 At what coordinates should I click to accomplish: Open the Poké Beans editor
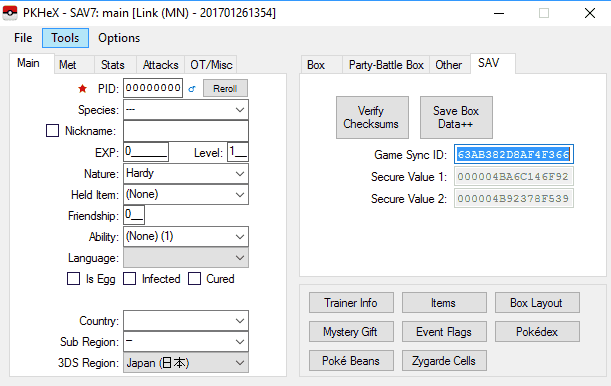(x=351, y=360)
